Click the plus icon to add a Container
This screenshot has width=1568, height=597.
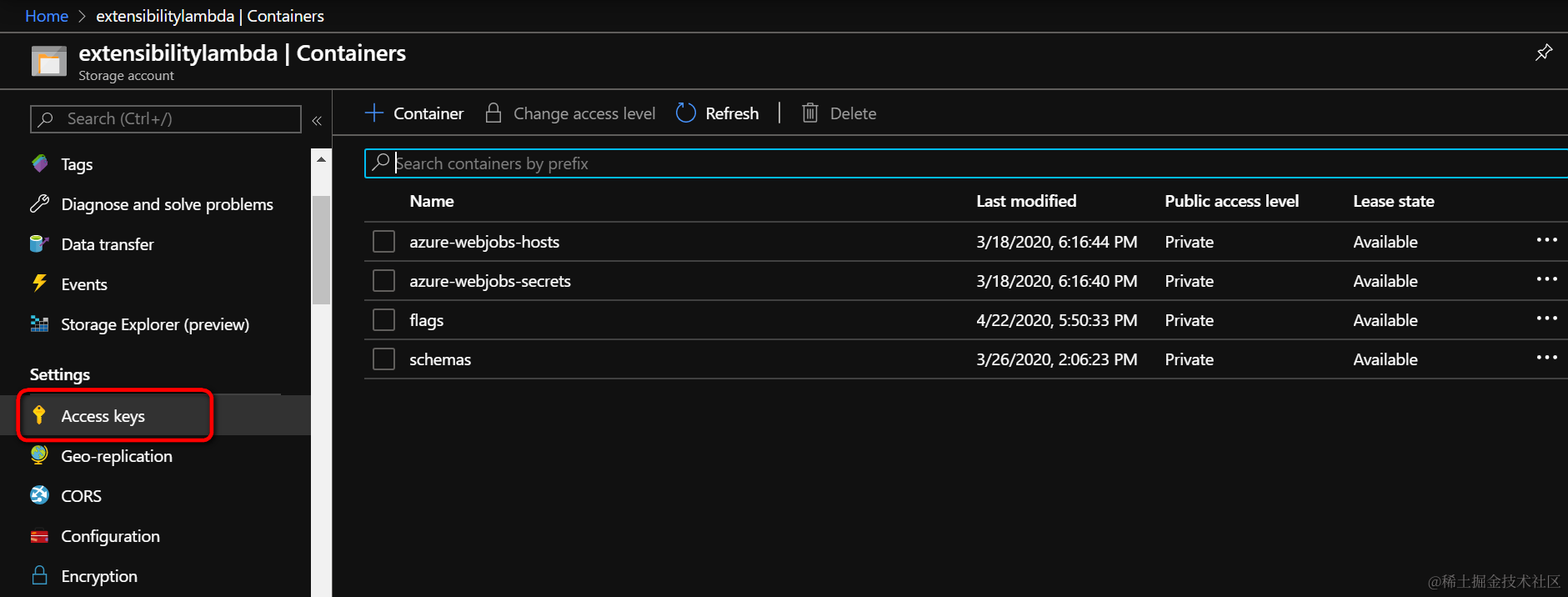tap(374, 113)
